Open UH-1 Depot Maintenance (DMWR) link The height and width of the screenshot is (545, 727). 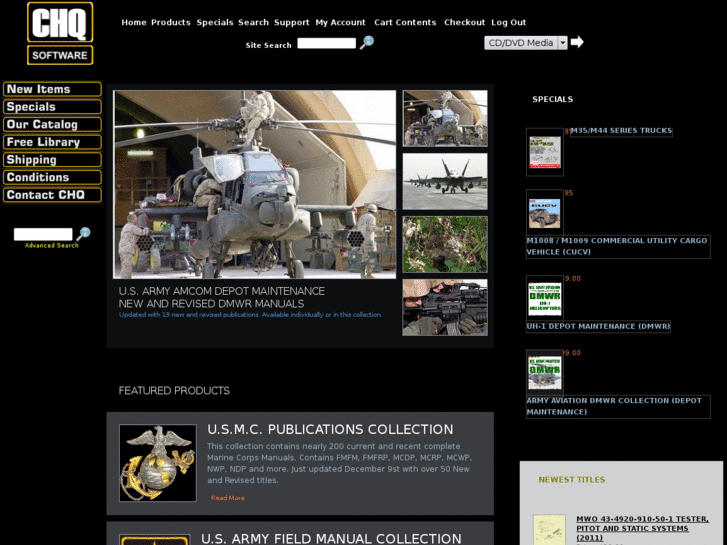598,327
